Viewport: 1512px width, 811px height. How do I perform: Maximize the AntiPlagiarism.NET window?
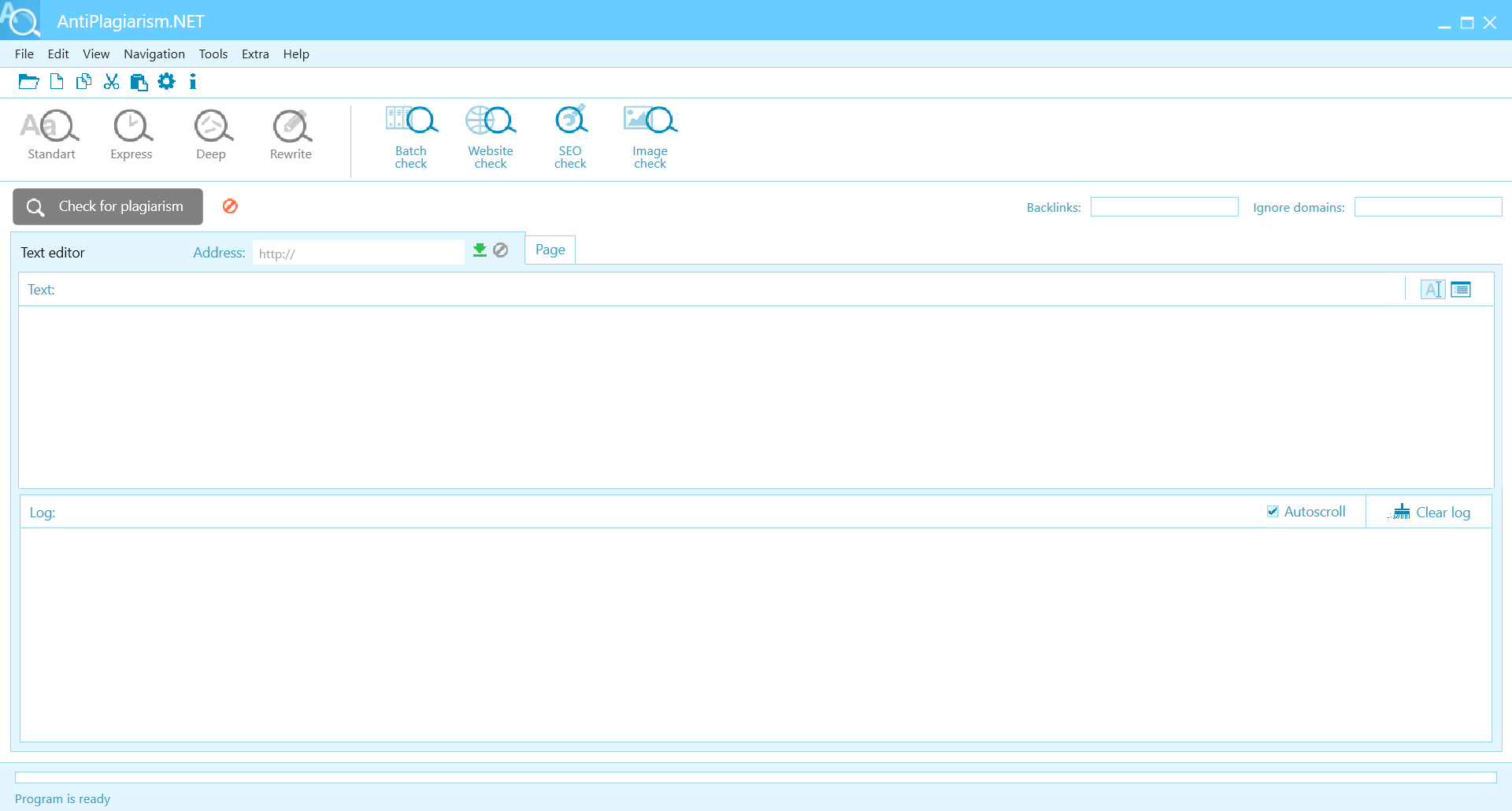tap(1467, 23)
